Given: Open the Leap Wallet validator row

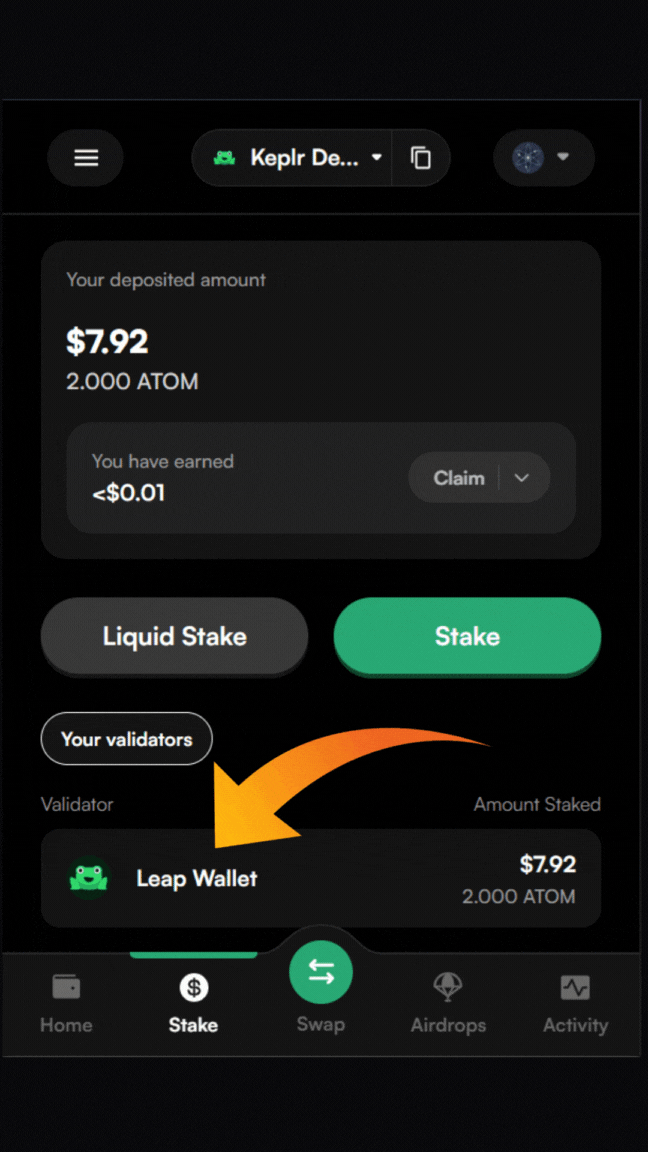Looking at the screenshot, I should pyautogui.click(x=320, y=879).
